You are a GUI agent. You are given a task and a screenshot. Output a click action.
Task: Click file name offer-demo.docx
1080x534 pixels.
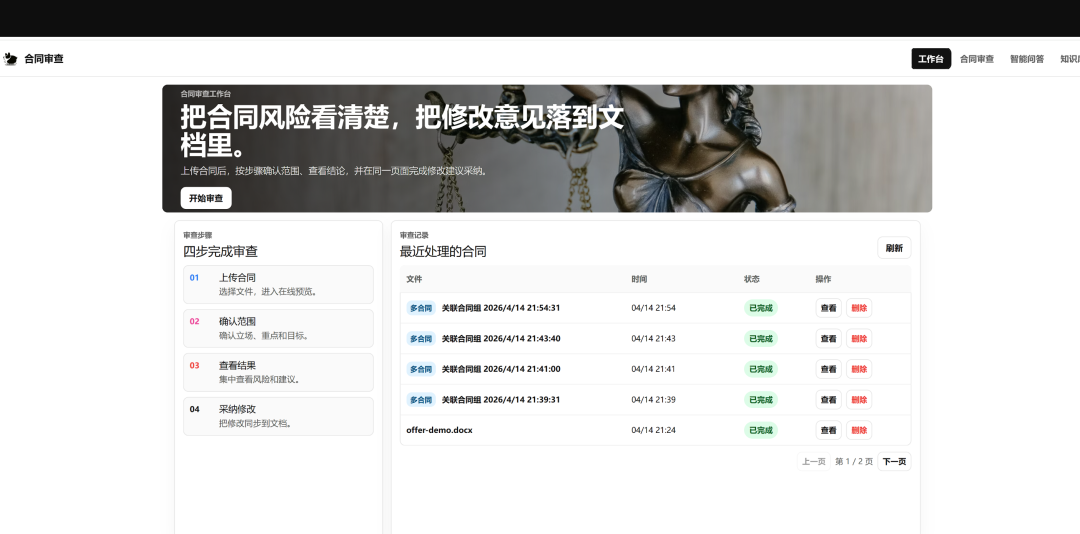[439, 430]
